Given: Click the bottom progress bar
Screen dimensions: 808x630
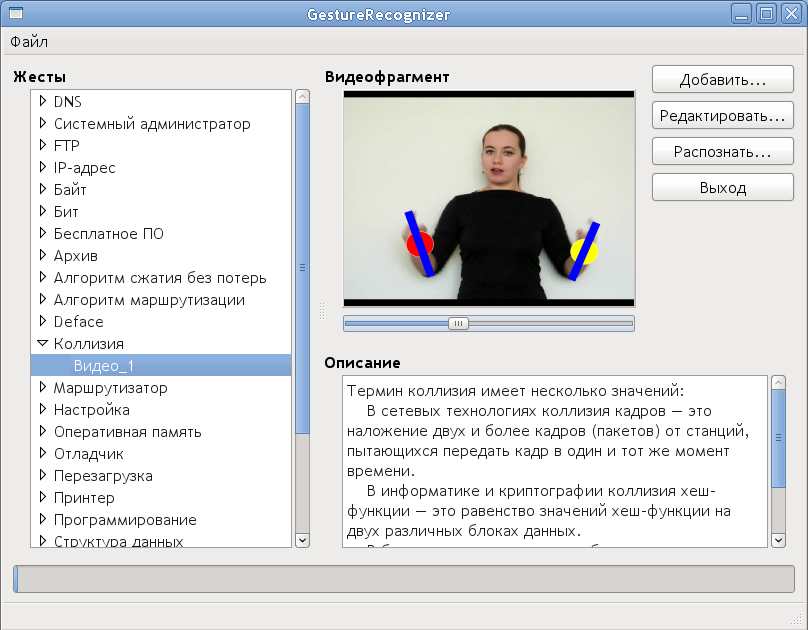Looking at the screenshot, I should [x=404, y=579].
